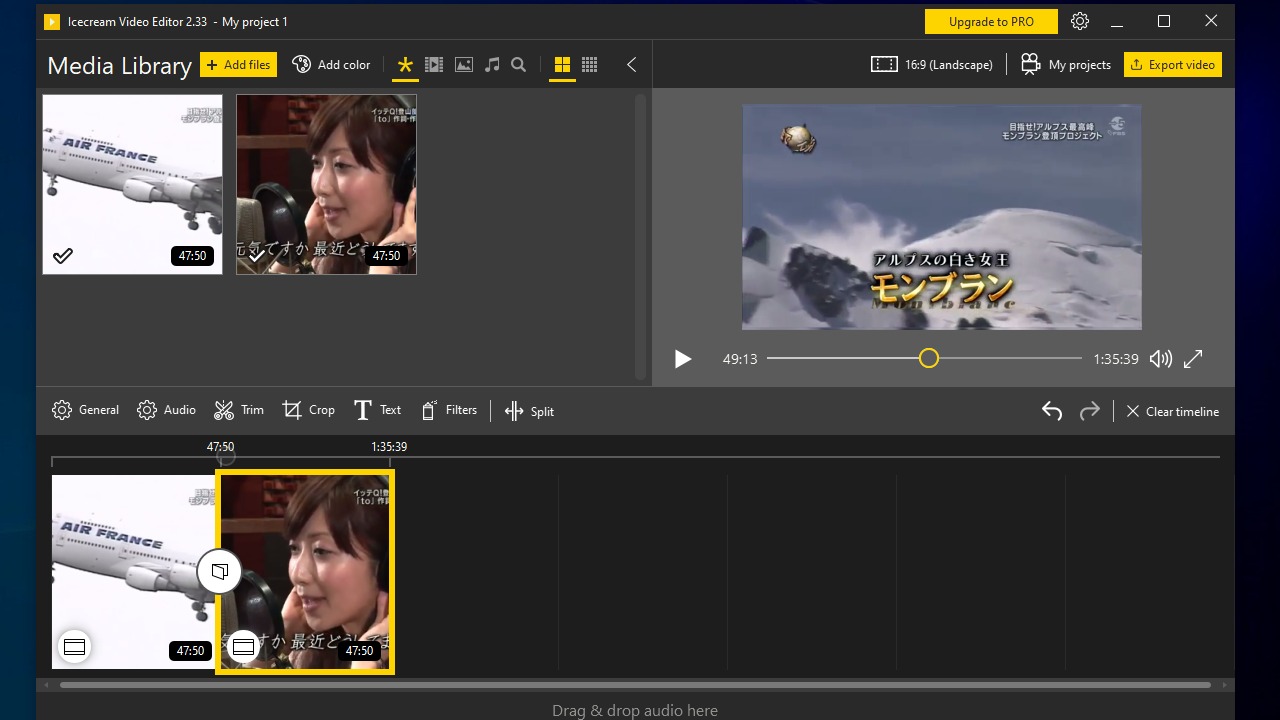1280x720 pixels.
Task: Click the 49:13 current time label
Action: pyautogui.click(x=740, y=359)
